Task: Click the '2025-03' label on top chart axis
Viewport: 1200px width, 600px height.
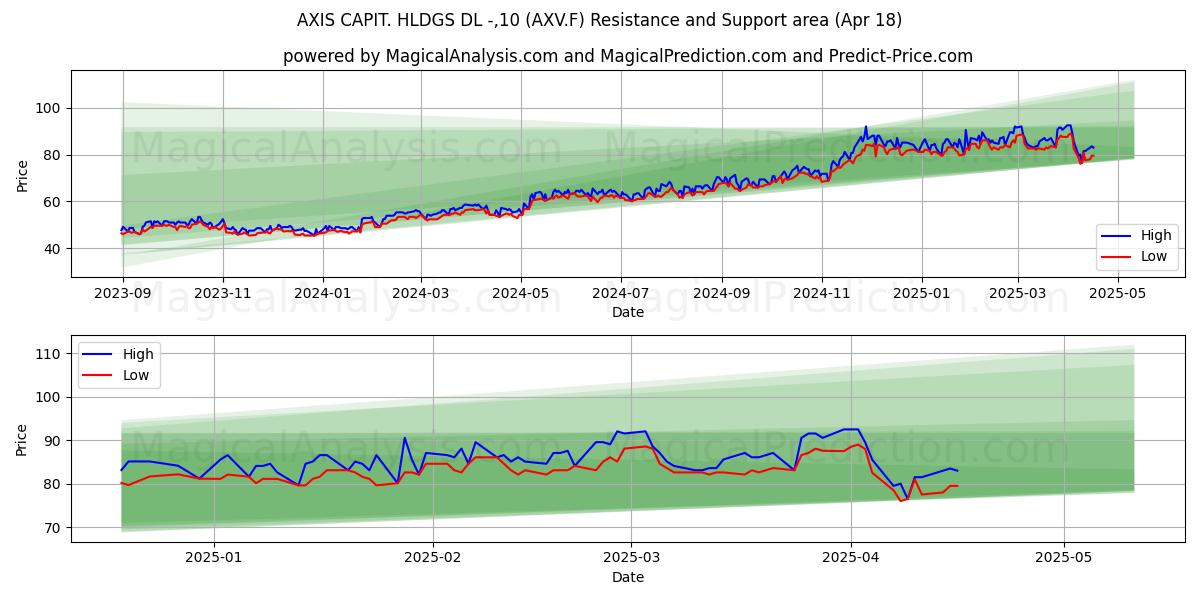Action: [1018, 295]
